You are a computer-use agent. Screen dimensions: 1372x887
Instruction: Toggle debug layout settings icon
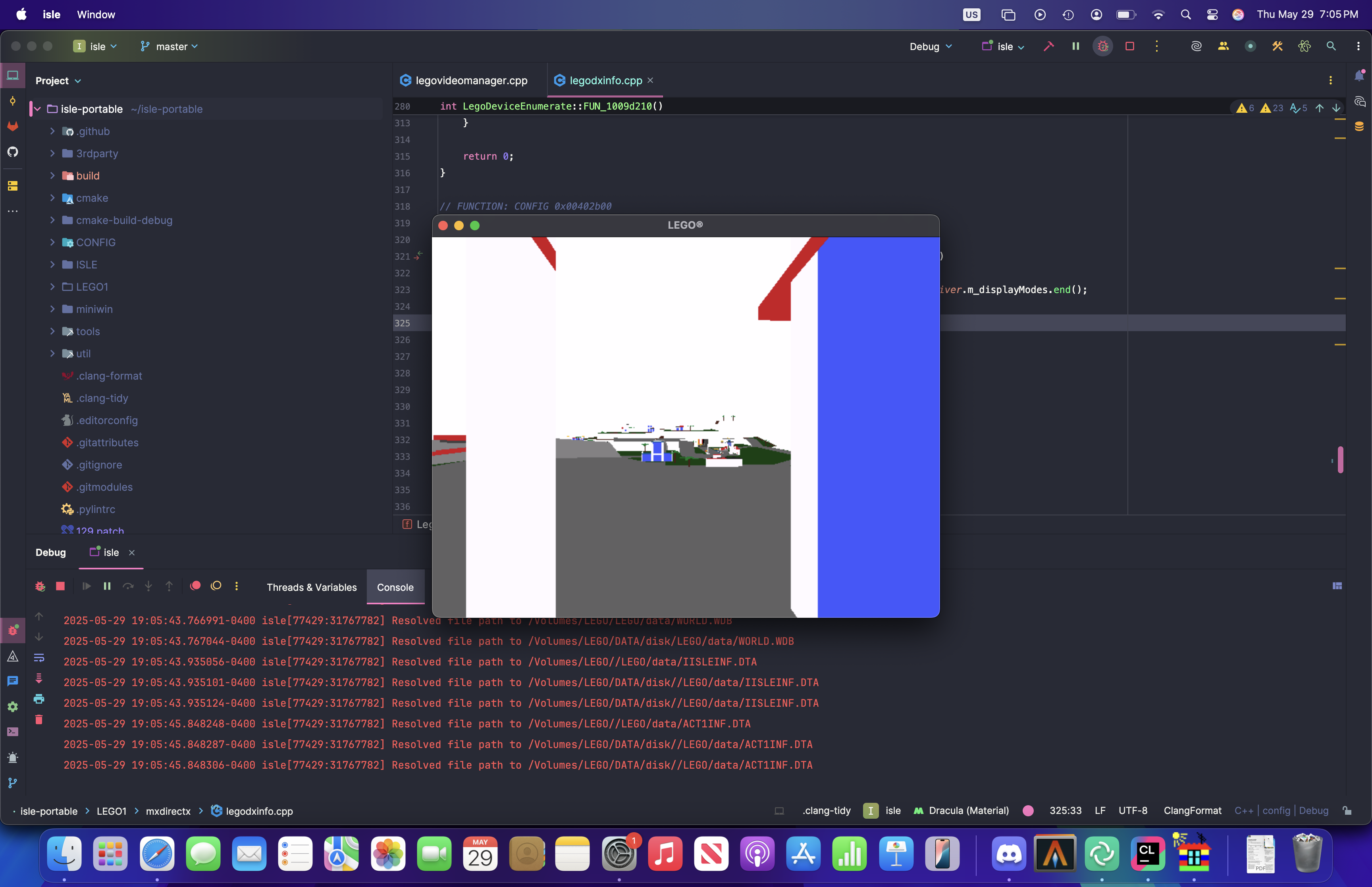[x=1337, y=586]
